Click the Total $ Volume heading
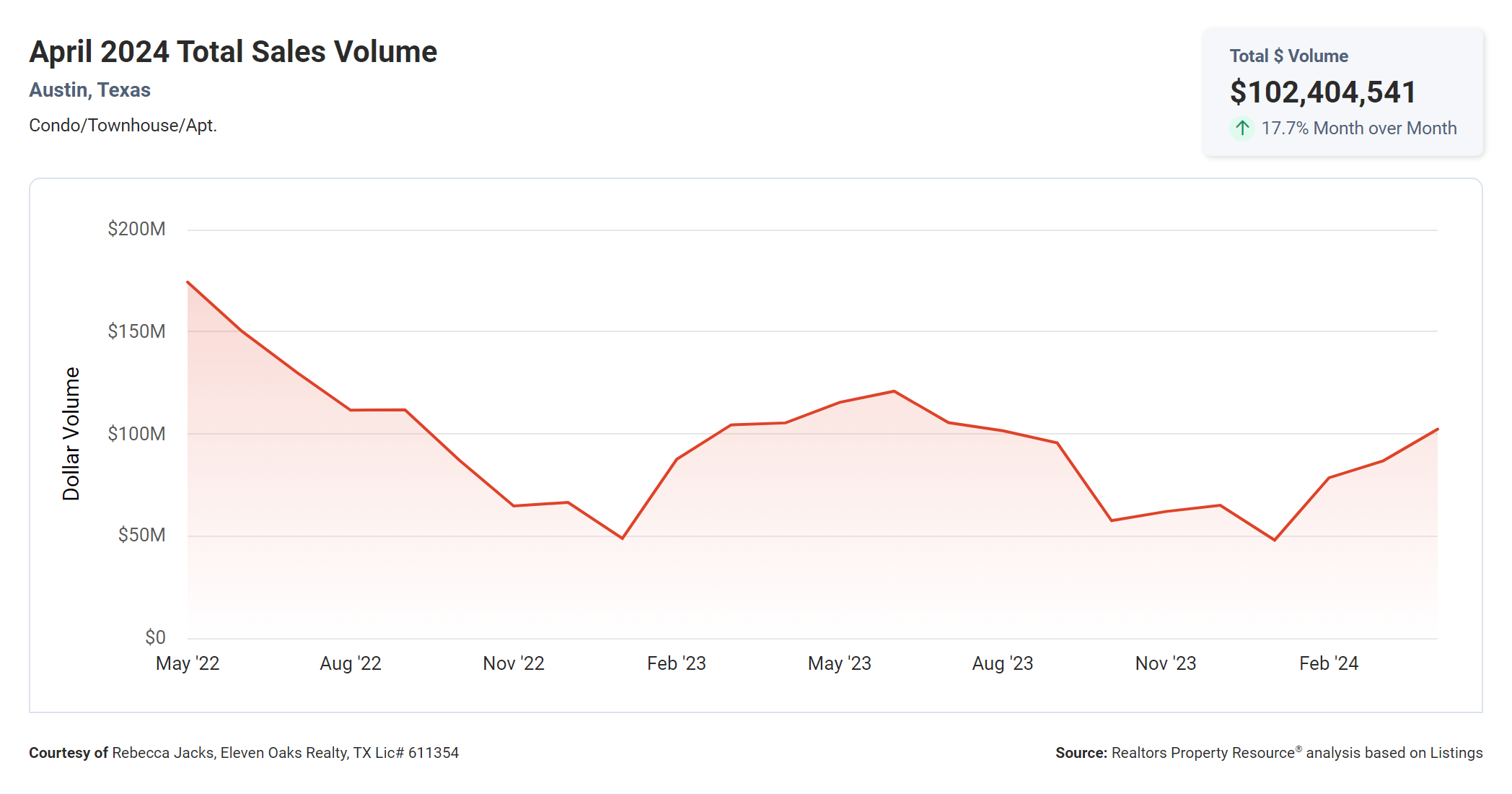Viewport: 1512px width, 794px height. pyautogui.click(x=1288, y=56)
